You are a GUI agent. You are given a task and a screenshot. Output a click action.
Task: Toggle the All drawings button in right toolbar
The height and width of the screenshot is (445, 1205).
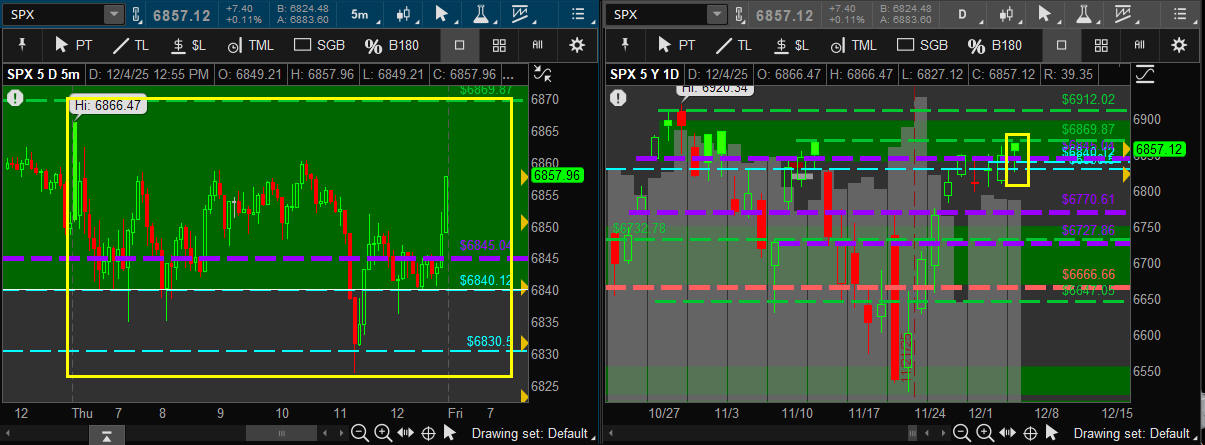point(1139,45)
